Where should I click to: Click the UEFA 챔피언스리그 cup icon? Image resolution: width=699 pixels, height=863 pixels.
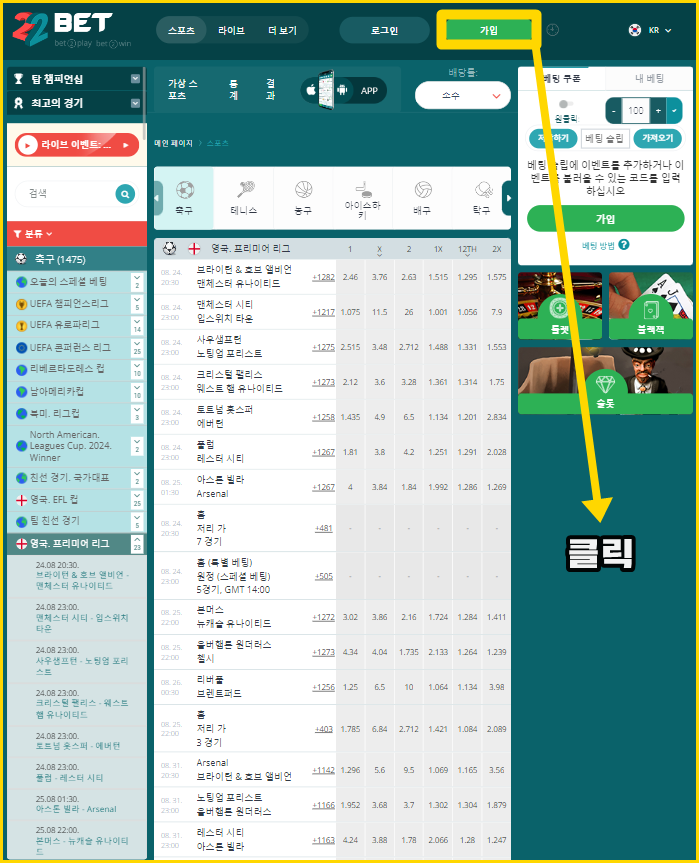[x=21, y=304]
